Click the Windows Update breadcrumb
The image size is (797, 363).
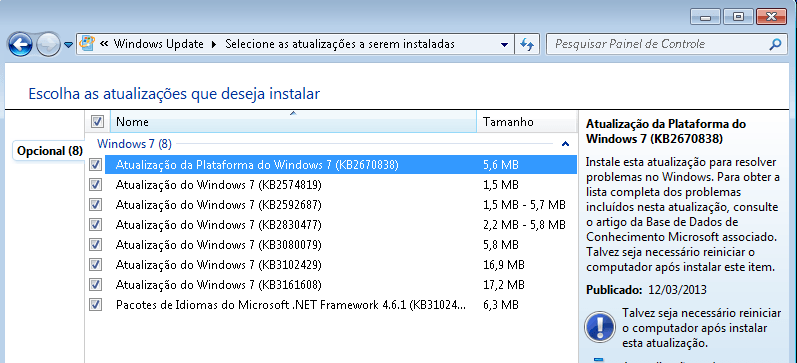[x=159, y=44]
